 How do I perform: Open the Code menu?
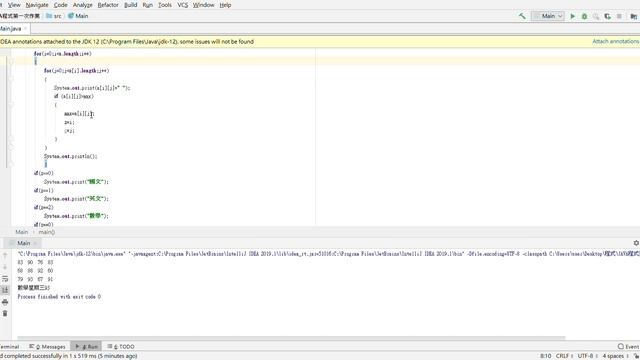click(x=60, y=5)
